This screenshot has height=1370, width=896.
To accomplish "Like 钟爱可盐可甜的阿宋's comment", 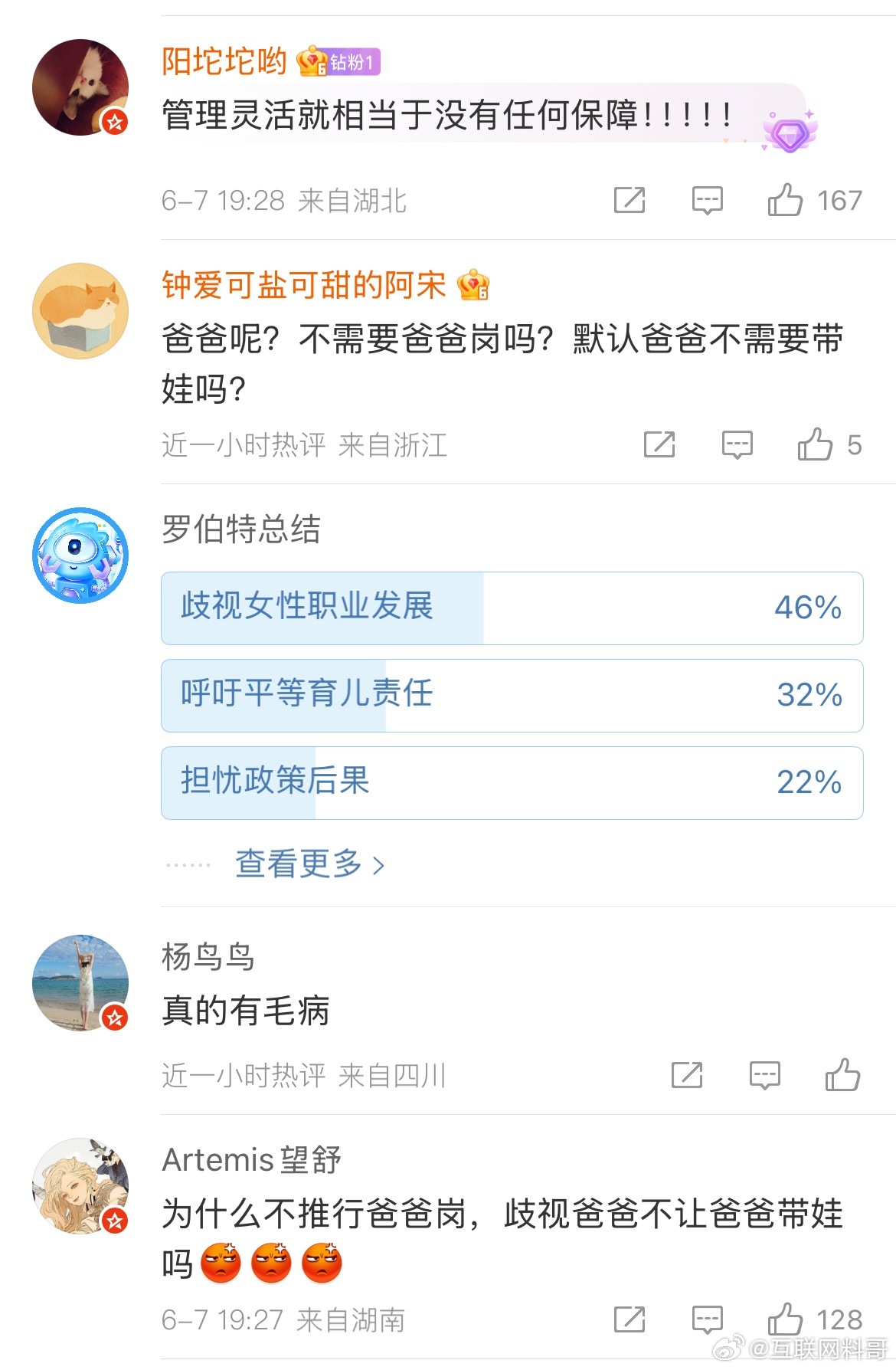I will click(815, 444).
